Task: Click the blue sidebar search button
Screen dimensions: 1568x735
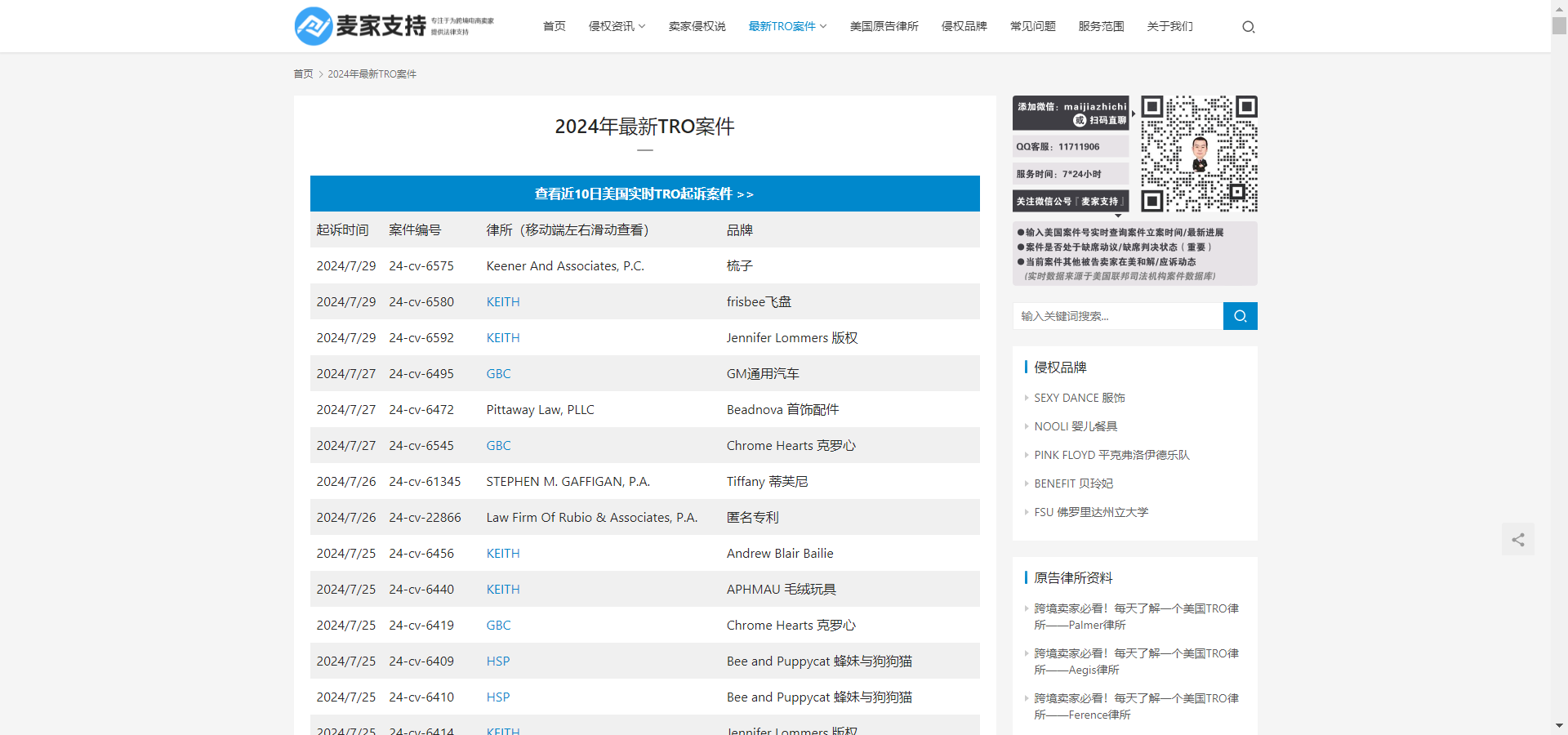Action: (1240, 316)
